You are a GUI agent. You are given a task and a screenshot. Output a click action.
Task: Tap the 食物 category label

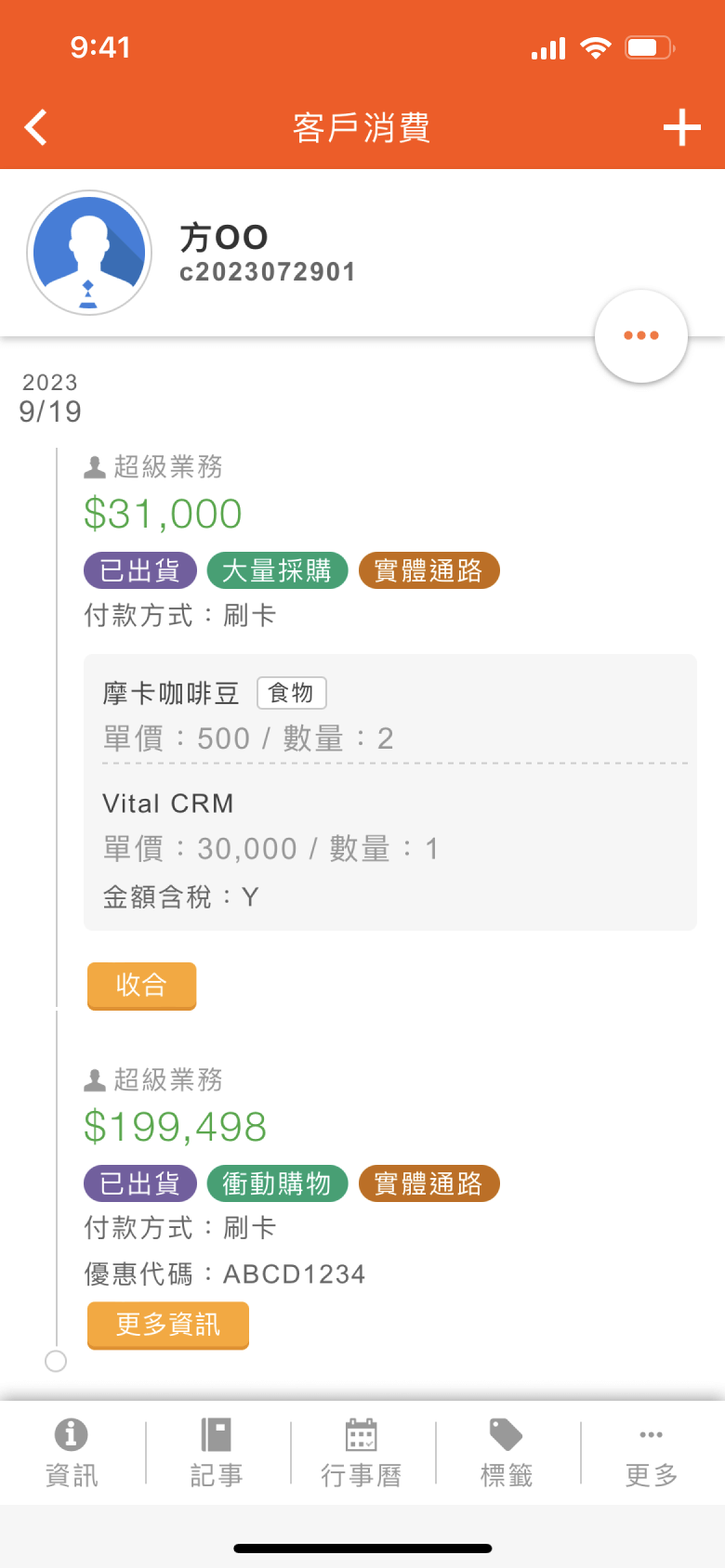click(x=291, y=693)
